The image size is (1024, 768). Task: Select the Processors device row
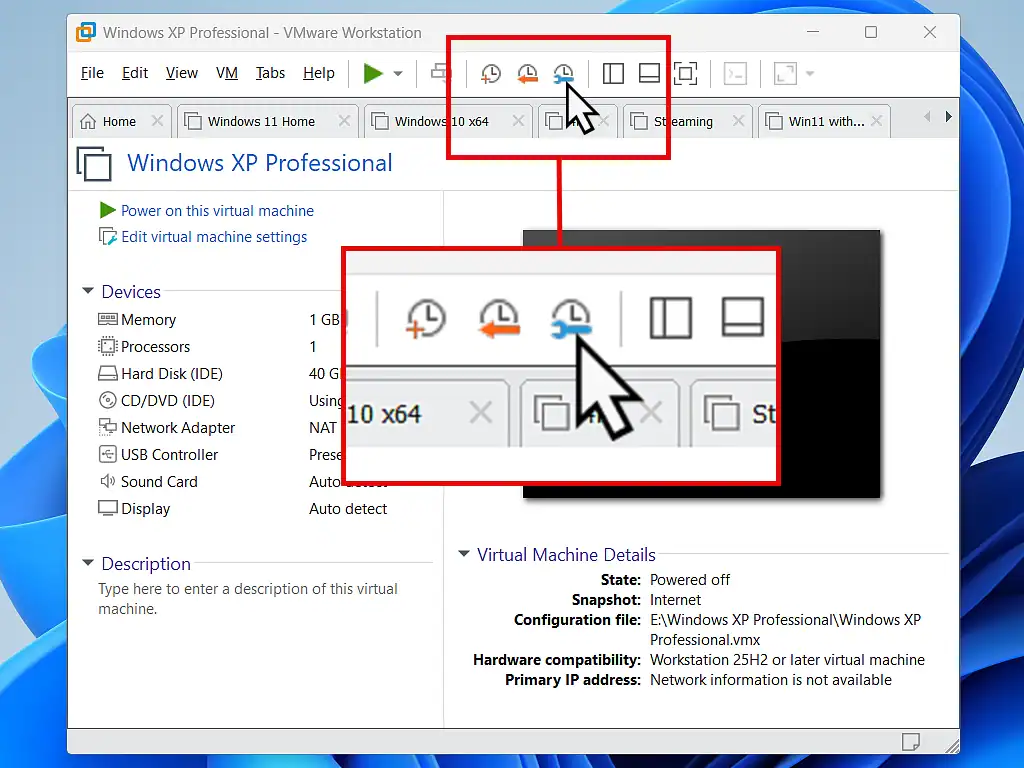(155, 346)
